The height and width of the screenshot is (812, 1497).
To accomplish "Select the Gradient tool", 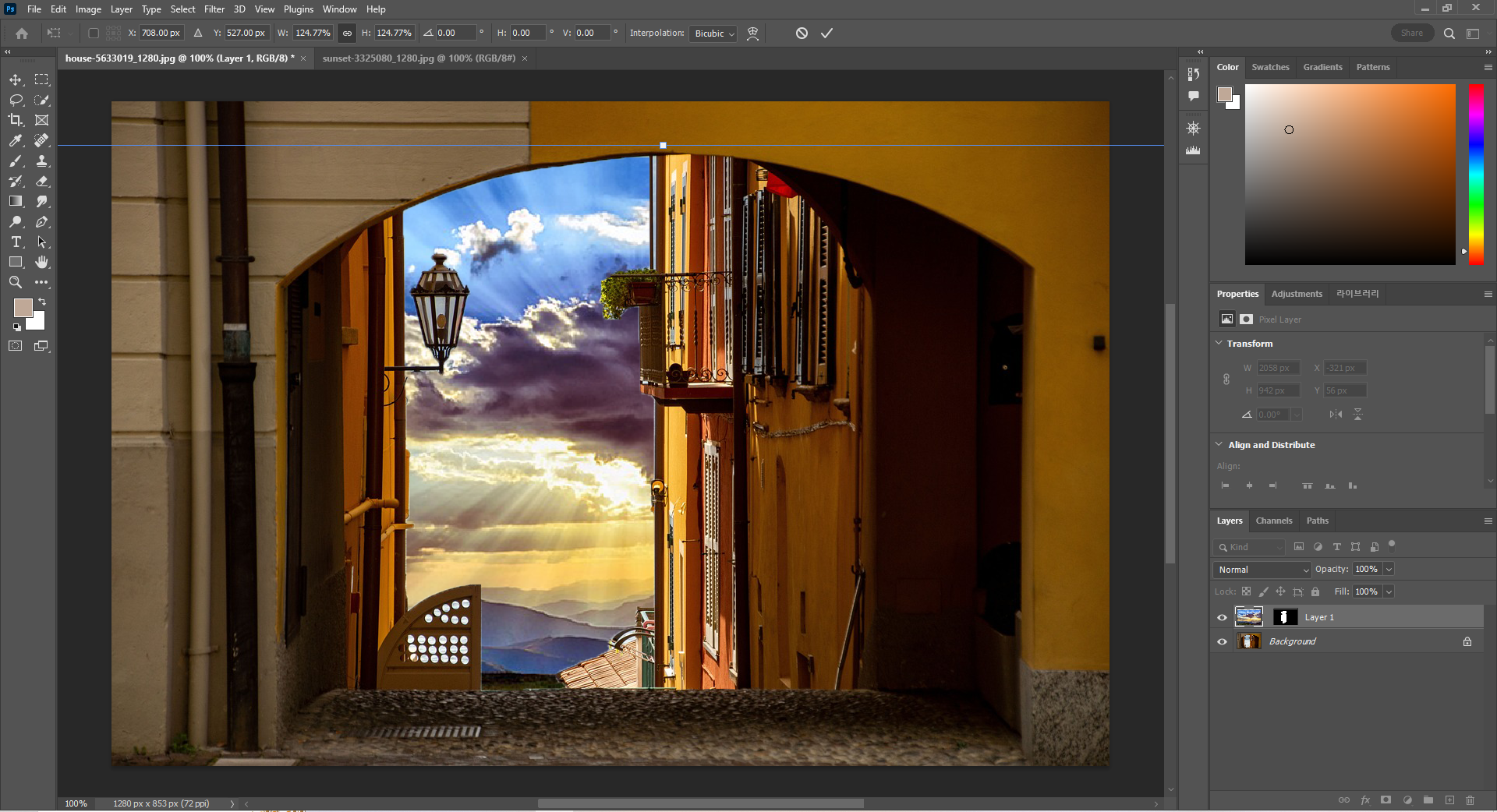I will coord(16,201).
